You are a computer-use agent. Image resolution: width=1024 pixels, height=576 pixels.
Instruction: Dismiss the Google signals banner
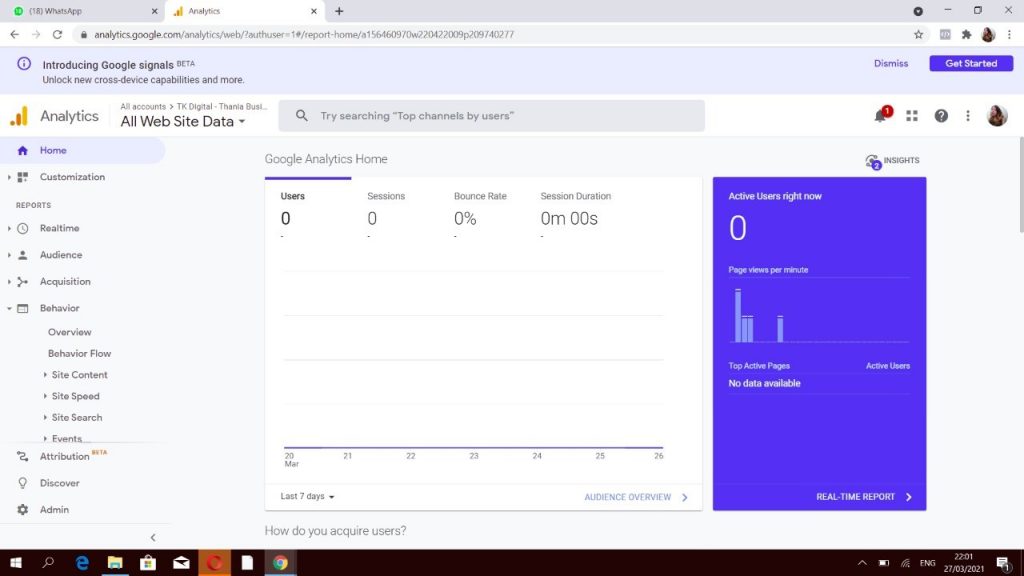(x=891, y=63)
